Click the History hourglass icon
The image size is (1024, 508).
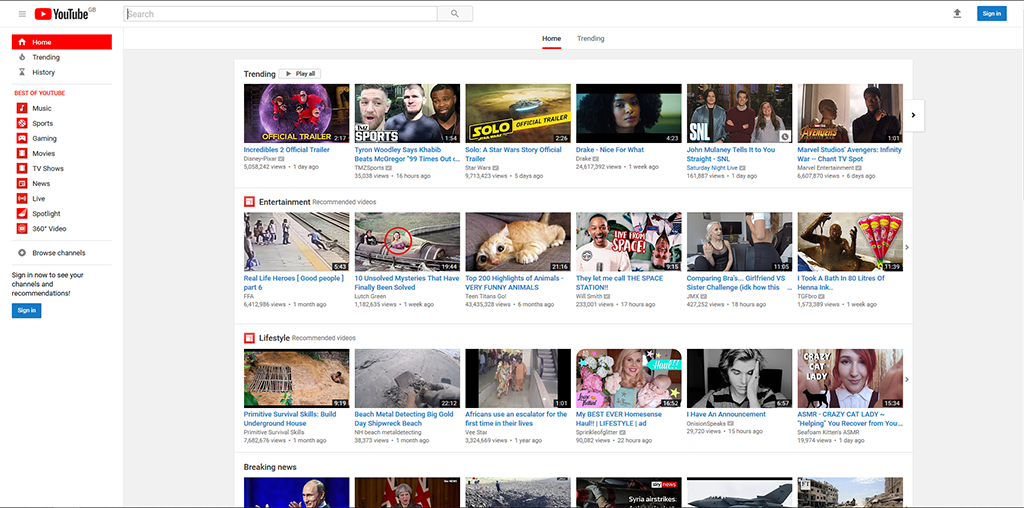click(22, 72)
